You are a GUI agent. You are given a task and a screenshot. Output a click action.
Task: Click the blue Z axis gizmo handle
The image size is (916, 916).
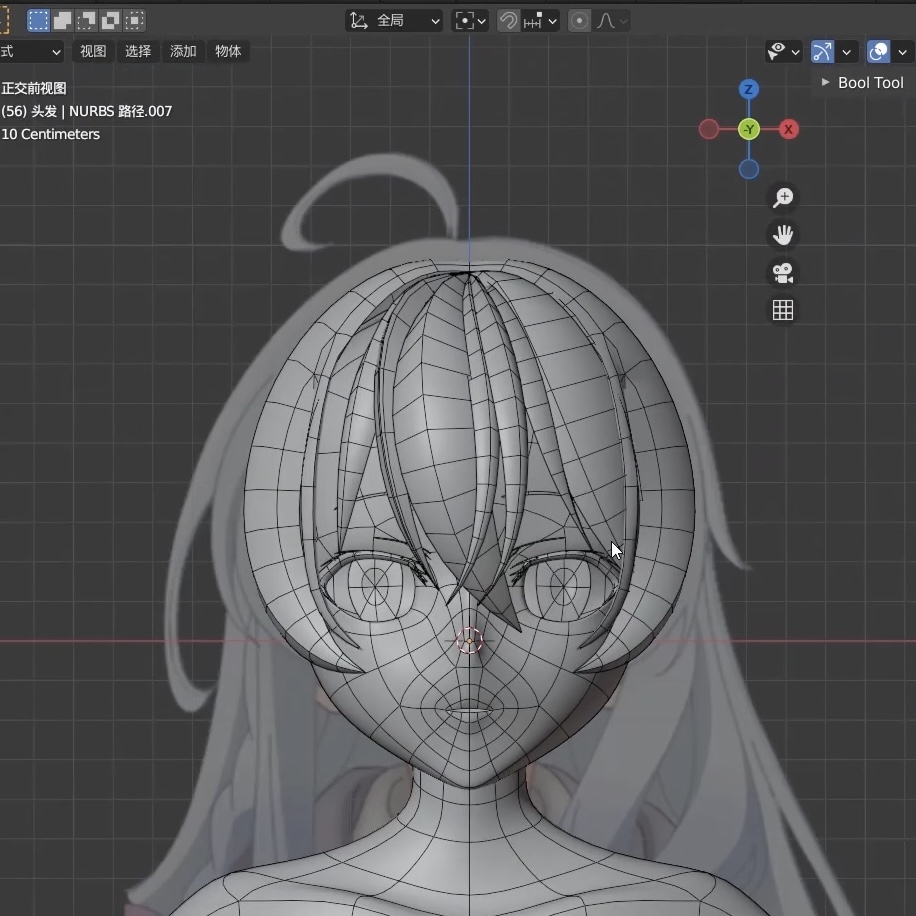pos(749,89)
